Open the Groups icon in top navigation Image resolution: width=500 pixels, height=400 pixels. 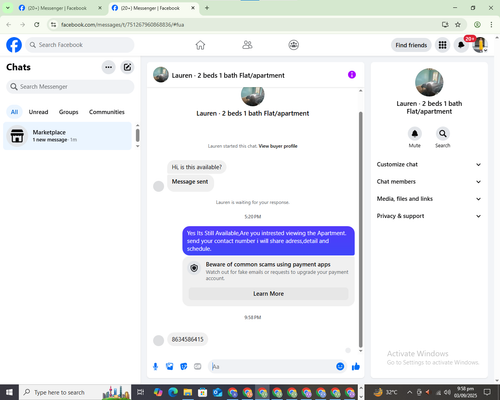(x=293, y=45)
